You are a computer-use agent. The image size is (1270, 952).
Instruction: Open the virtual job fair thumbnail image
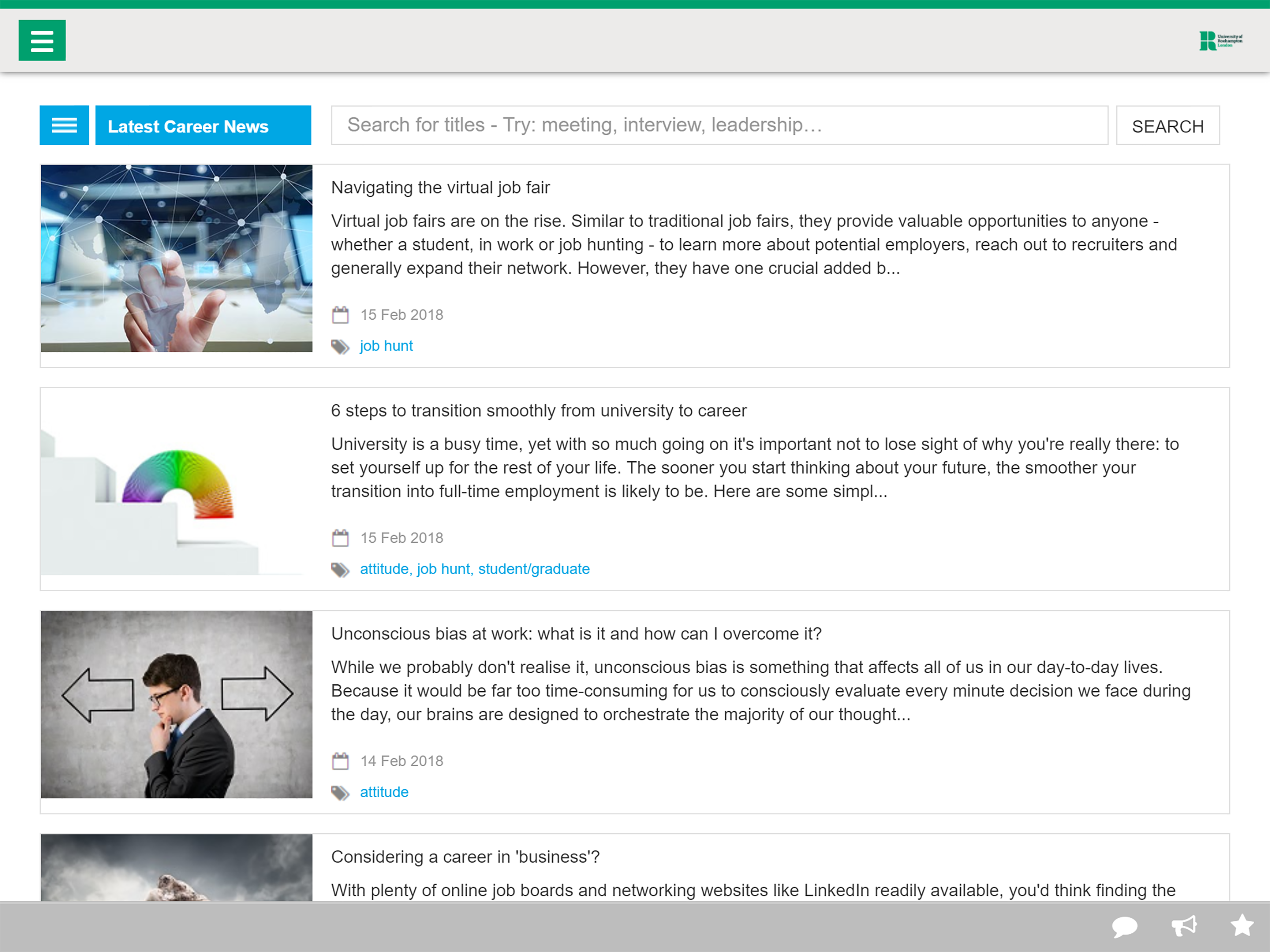click(177, 258)
